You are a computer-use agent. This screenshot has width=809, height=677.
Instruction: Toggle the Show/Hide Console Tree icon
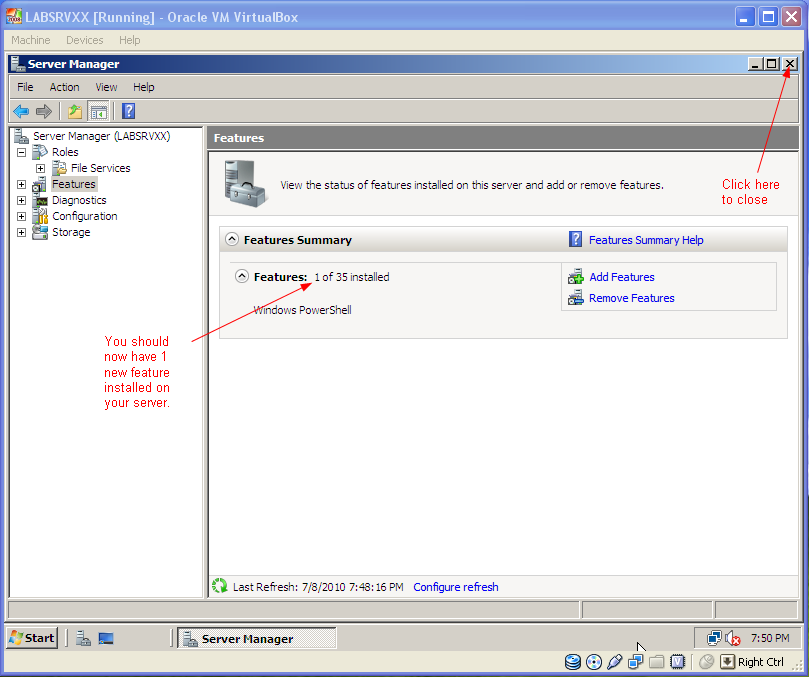99,111
